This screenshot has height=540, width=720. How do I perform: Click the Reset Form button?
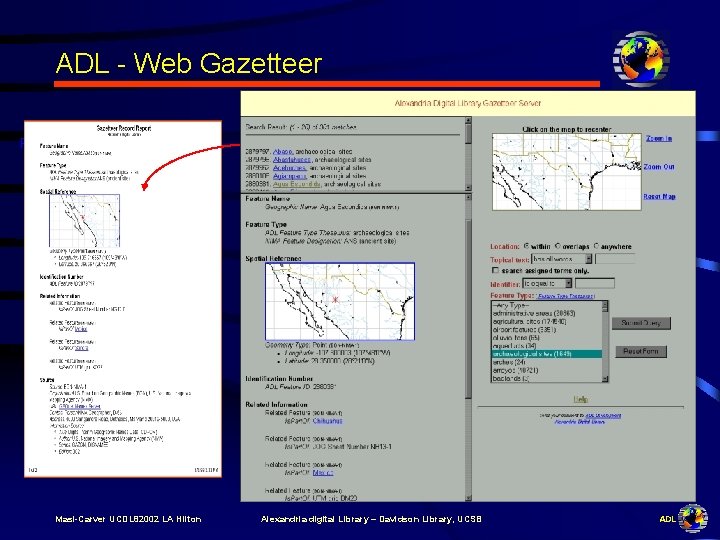tap(641, 352)
